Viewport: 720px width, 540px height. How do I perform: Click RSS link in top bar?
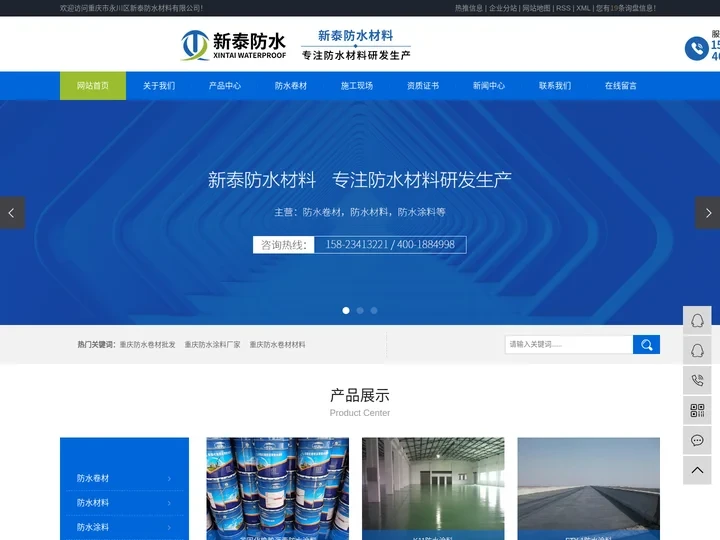[563, 8]
